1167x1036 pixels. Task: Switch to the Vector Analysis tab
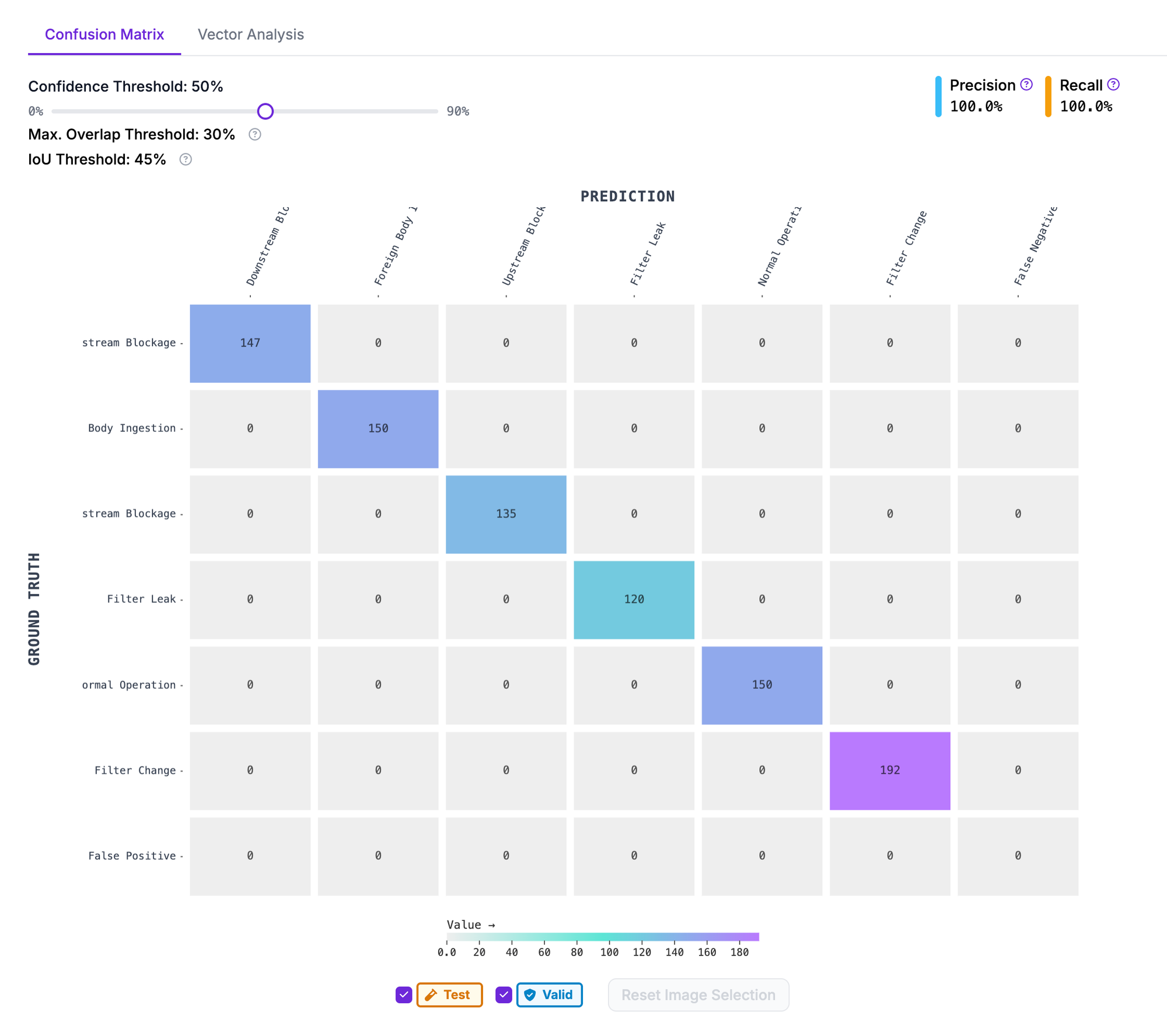(250, 34)
